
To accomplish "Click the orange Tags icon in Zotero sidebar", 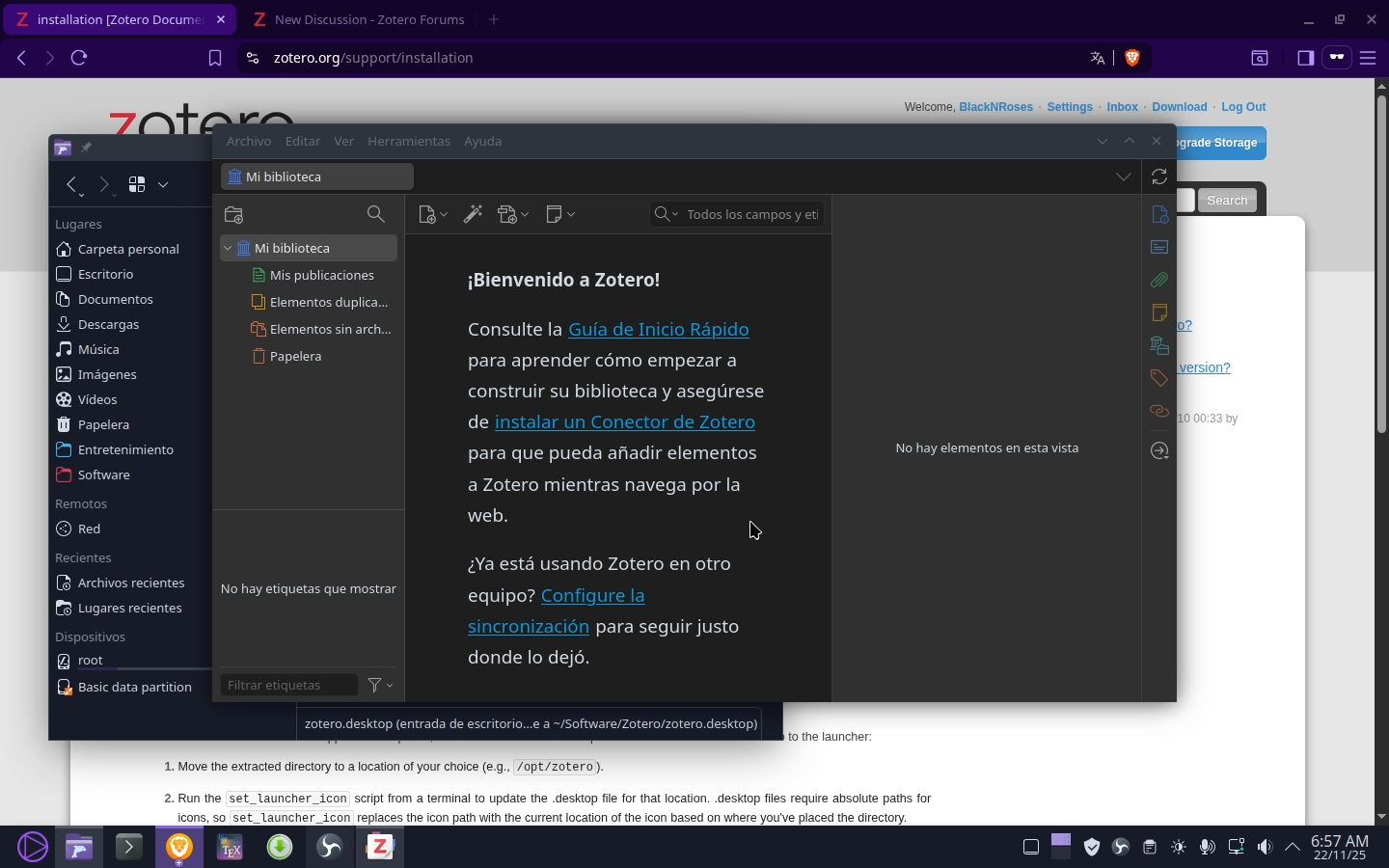I will [1159, 378].
